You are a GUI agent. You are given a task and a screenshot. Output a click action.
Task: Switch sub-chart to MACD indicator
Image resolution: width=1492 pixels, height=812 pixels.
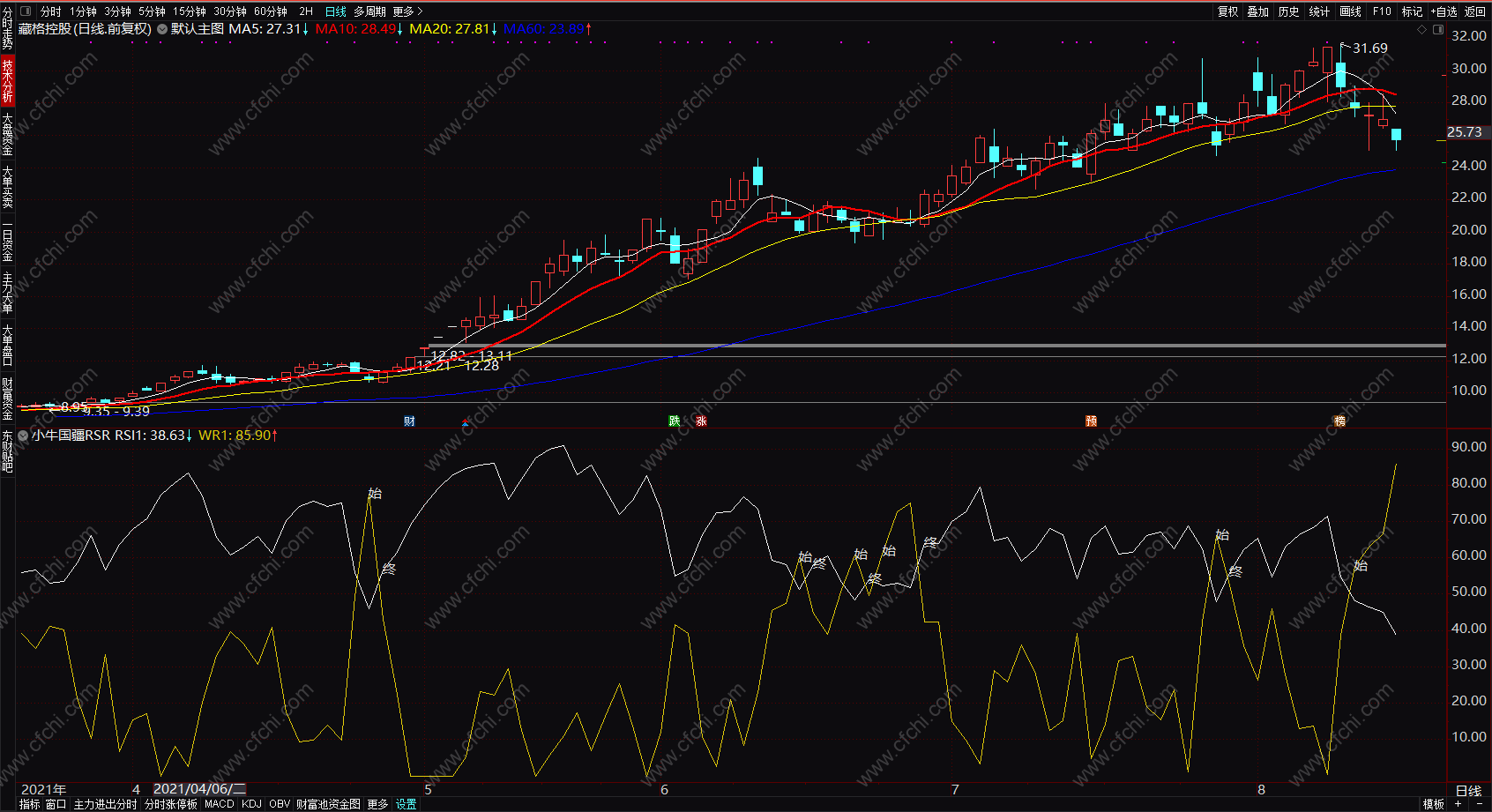[x=220, y=804]
